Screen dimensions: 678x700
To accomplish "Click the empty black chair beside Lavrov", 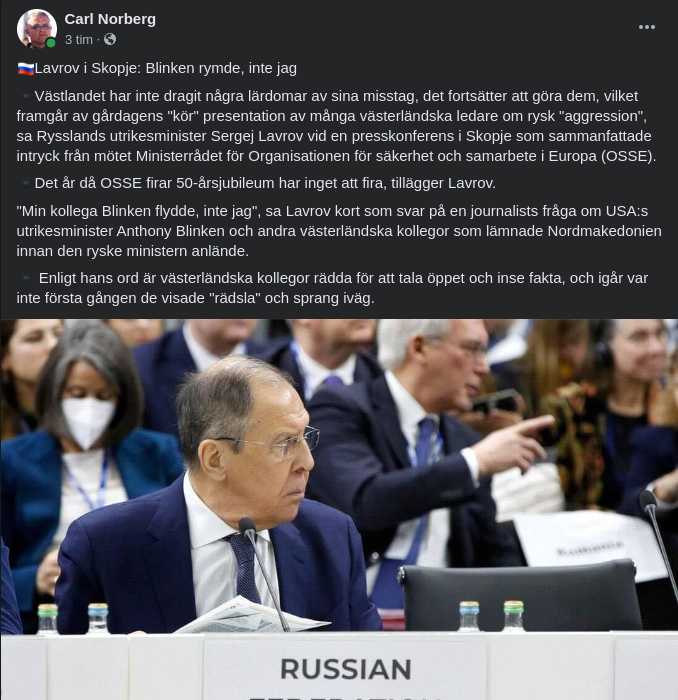I will click(x=520, y=596).
